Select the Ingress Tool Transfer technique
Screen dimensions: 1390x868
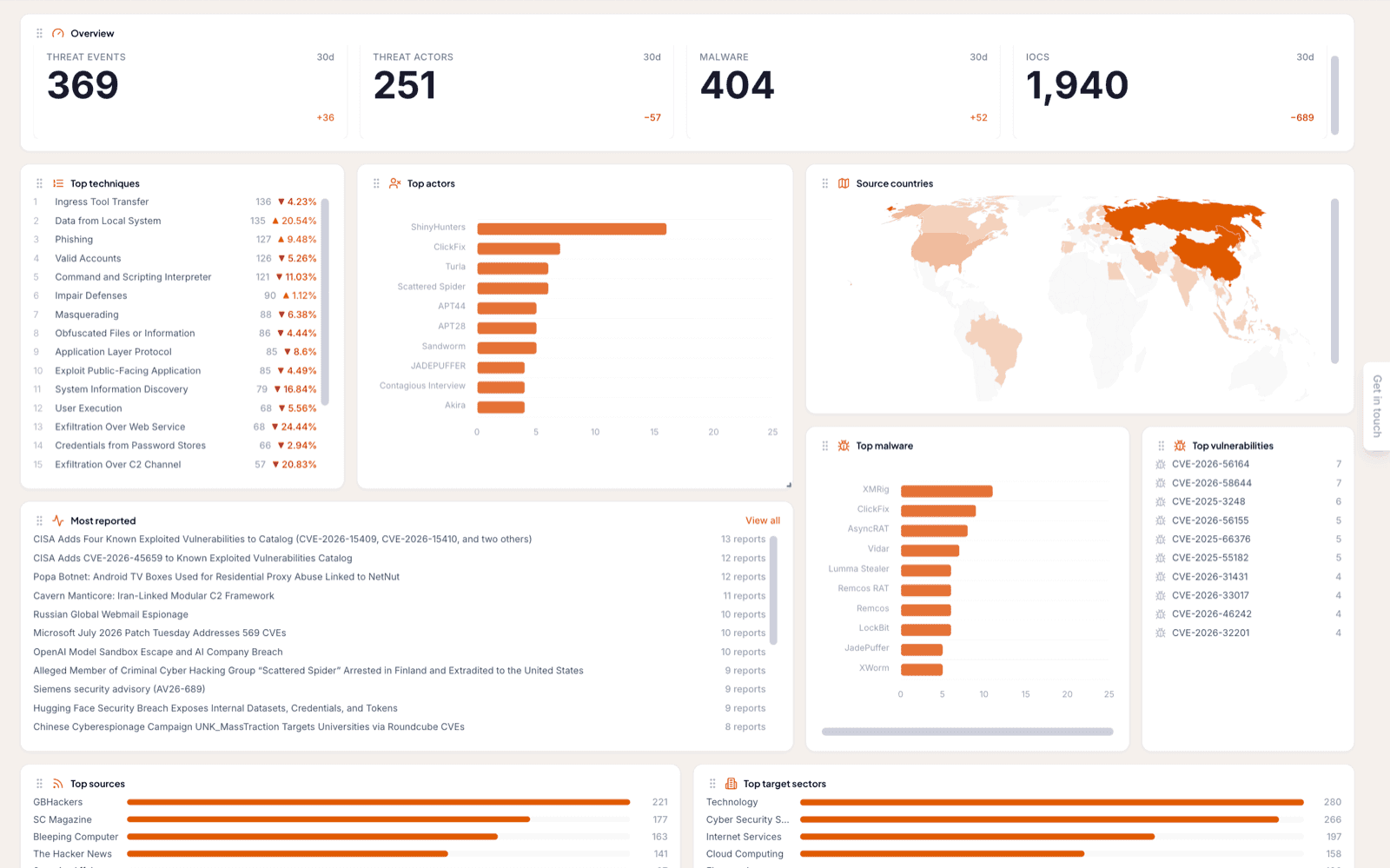coord(175,202)
